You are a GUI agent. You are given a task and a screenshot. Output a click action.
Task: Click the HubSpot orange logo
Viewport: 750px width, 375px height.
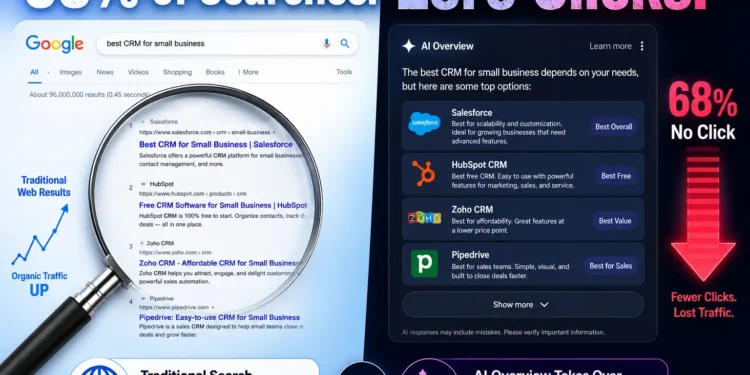(x=423, y=173)
